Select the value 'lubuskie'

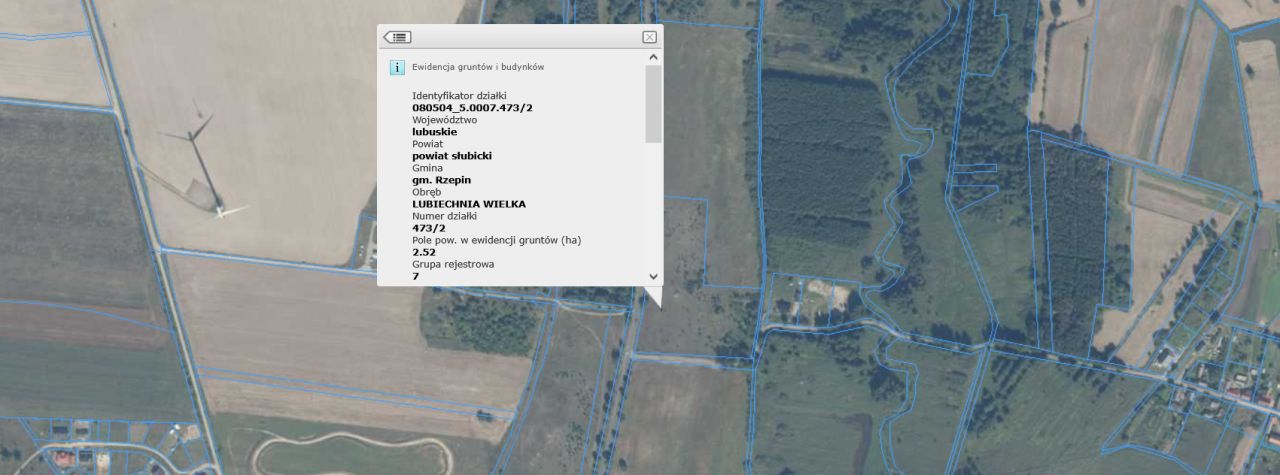[435, 132]
